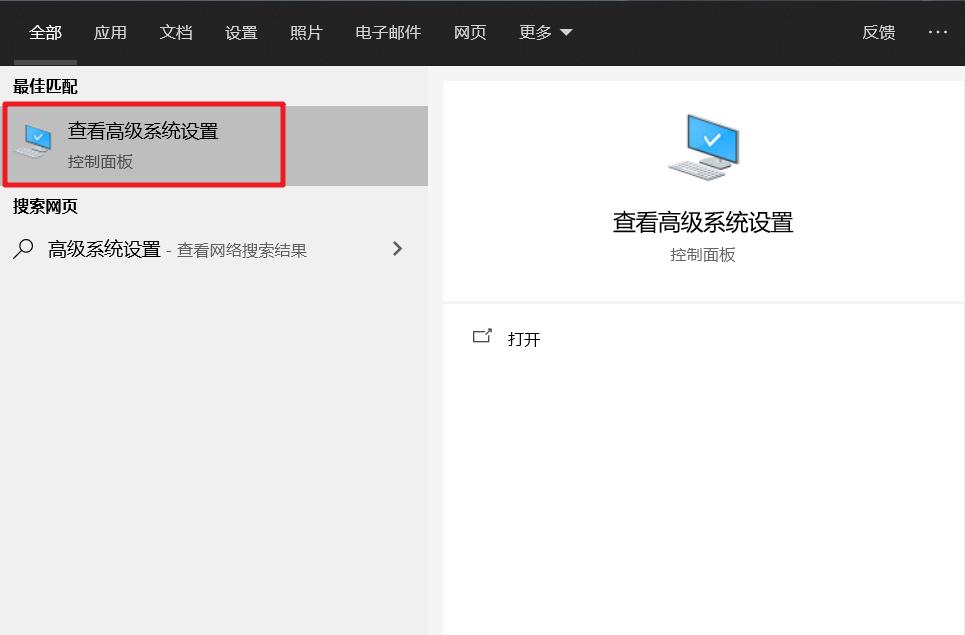
Task: Switch to the 照片 tab
Action: point(306,33)
